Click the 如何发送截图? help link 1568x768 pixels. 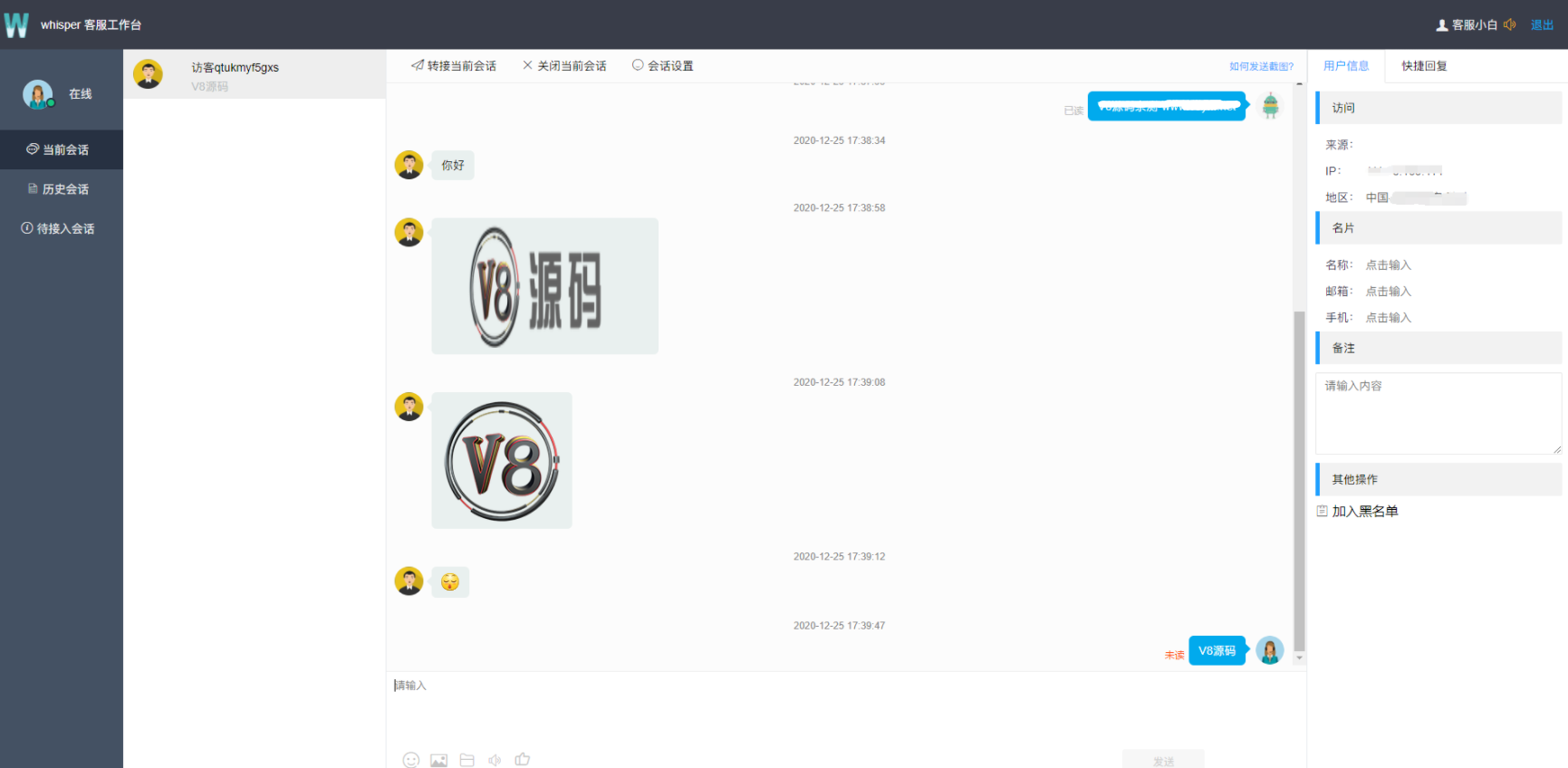point(1261,66)
